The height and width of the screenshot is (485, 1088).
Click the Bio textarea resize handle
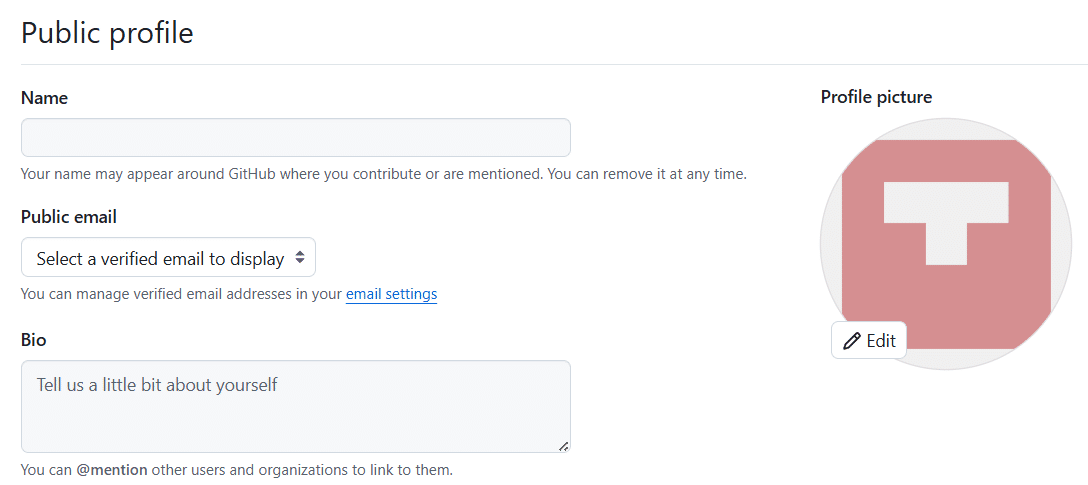563,446
